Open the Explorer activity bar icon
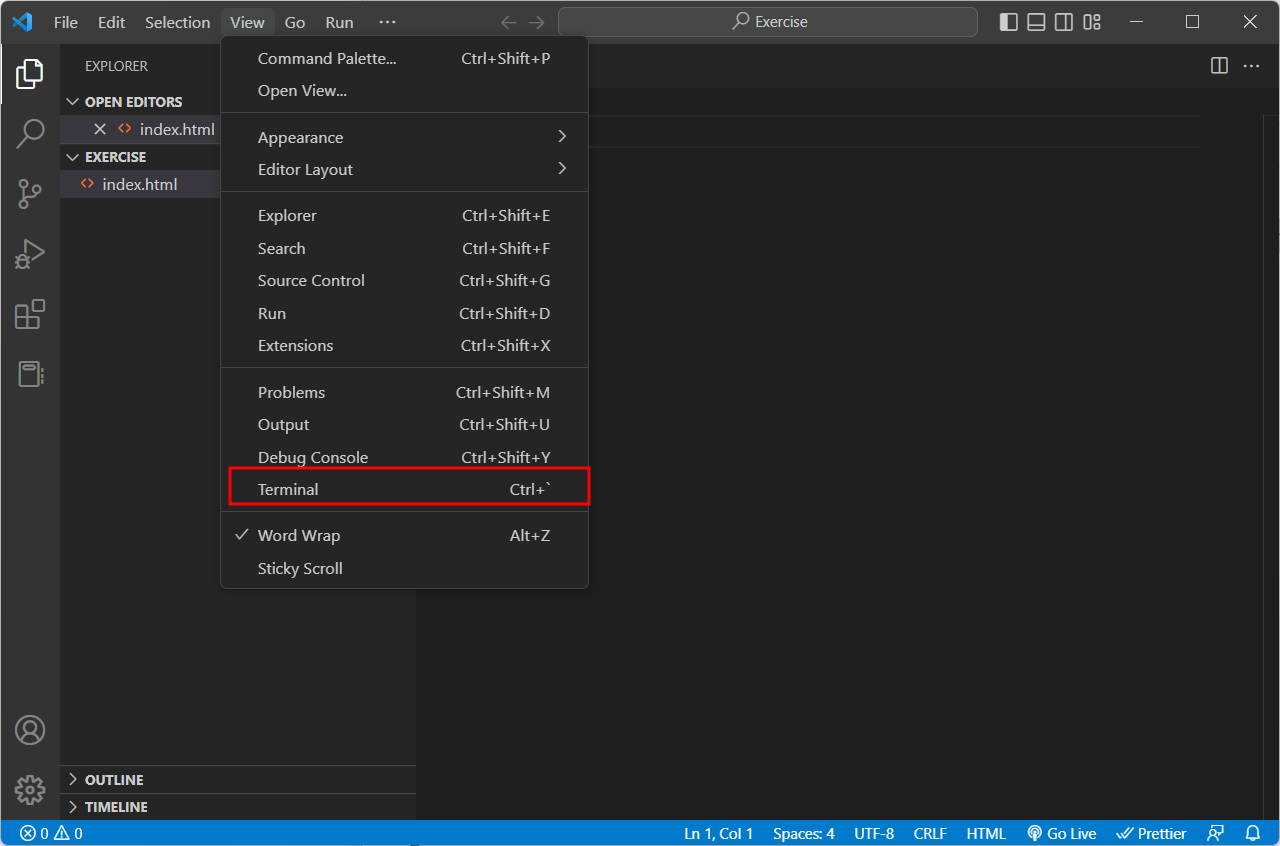Viewport: 1280px width, 846px height. point(30,74)
